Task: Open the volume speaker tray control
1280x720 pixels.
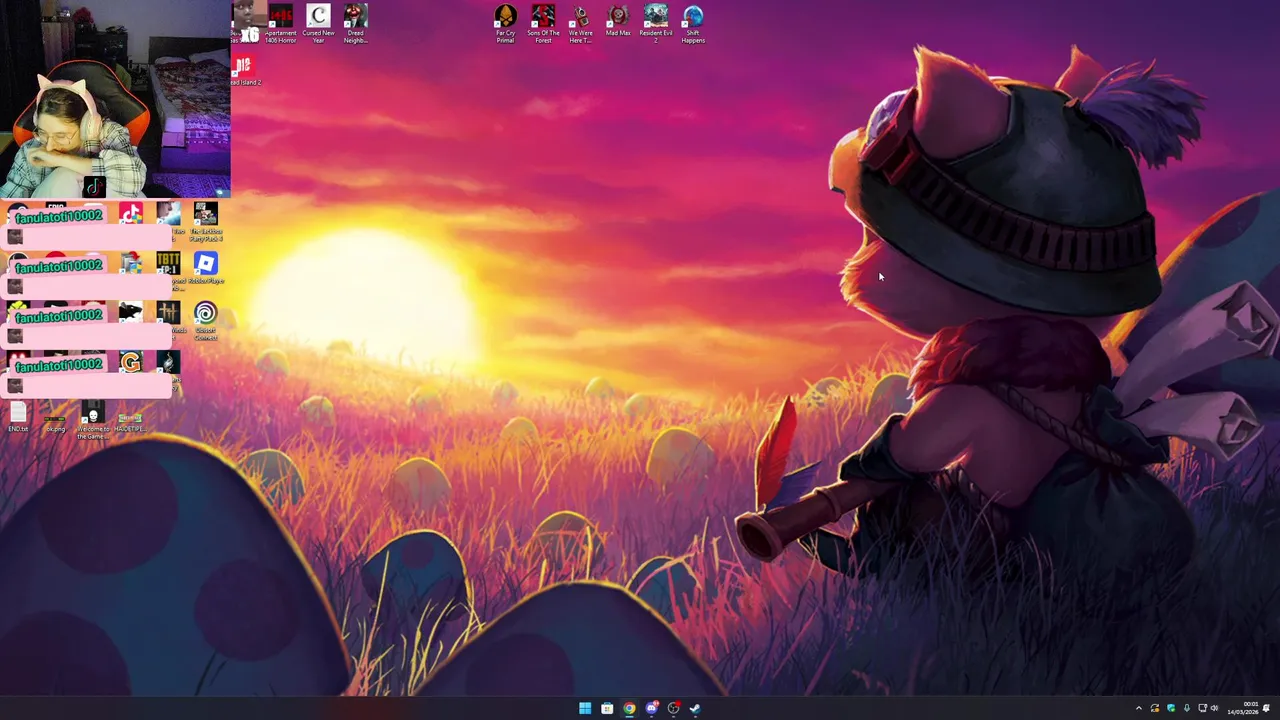Action: (1214, 708)
